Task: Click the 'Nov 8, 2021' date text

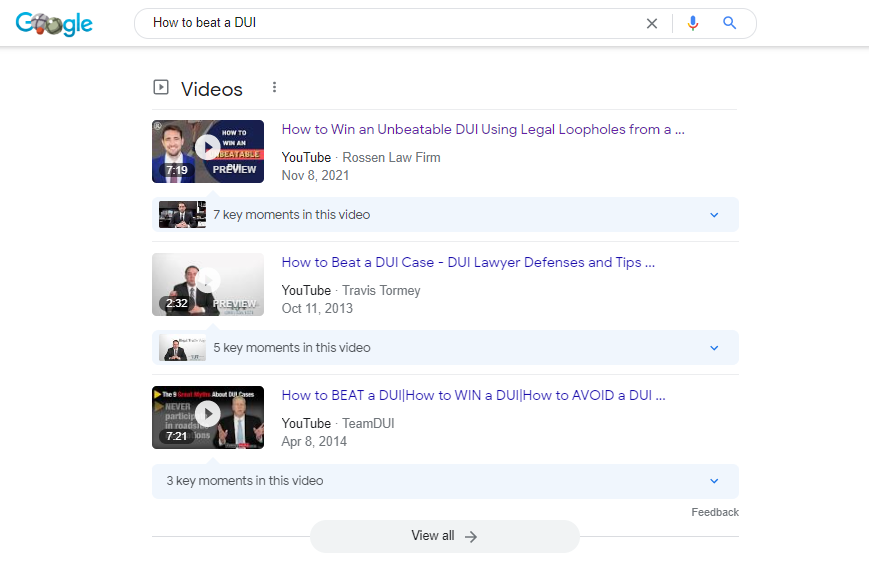Action: [315, 176]
